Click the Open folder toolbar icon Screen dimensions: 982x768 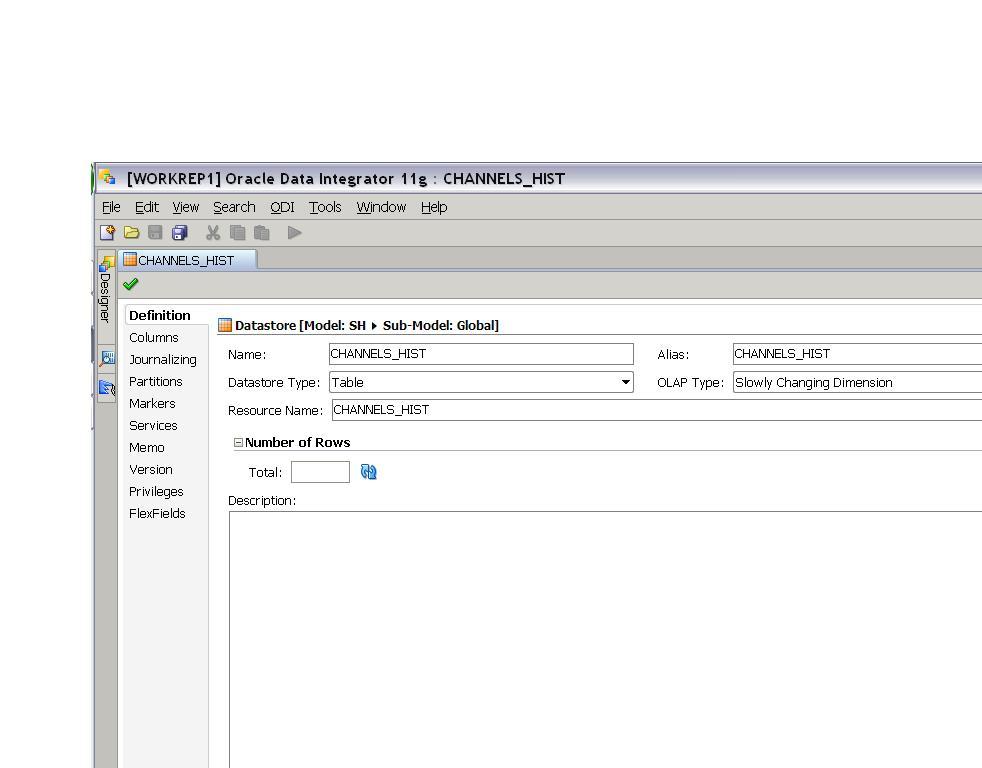131,232
